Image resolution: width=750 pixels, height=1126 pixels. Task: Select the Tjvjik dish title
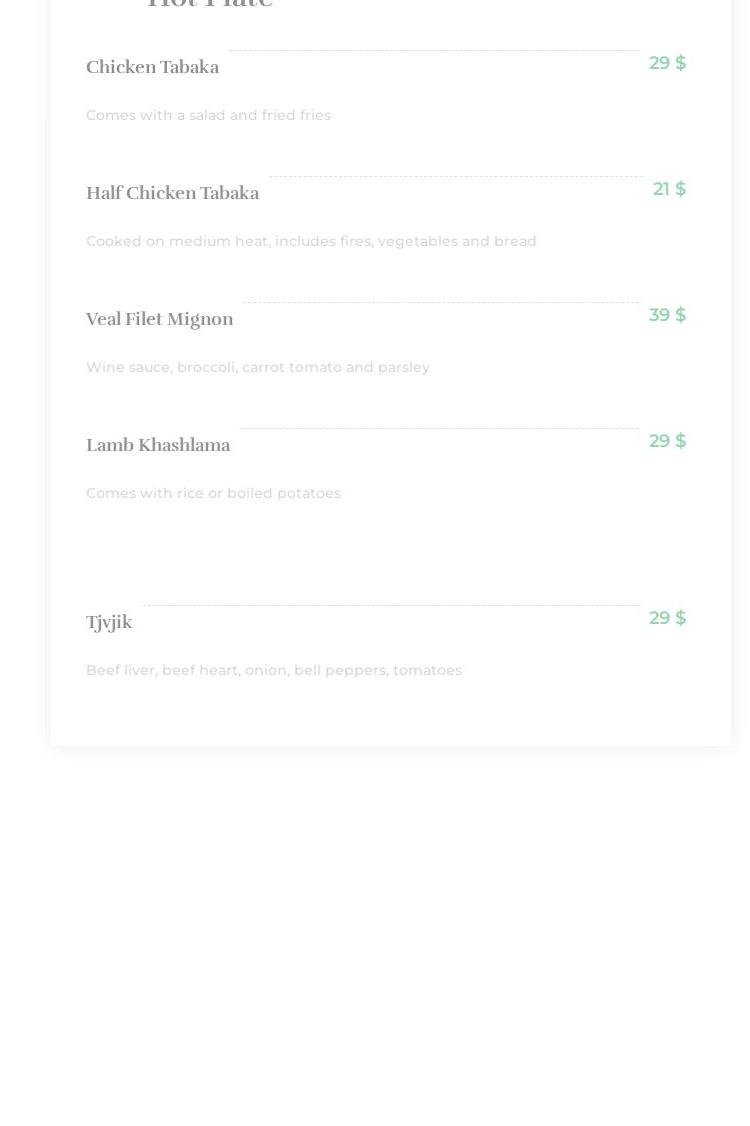[x=109, y=622]
